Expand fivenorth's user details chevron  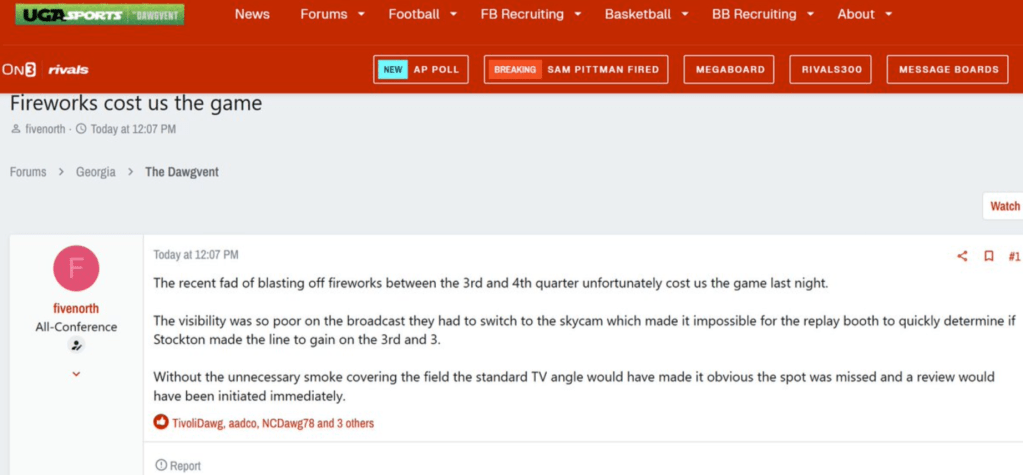tap(76, 374)
